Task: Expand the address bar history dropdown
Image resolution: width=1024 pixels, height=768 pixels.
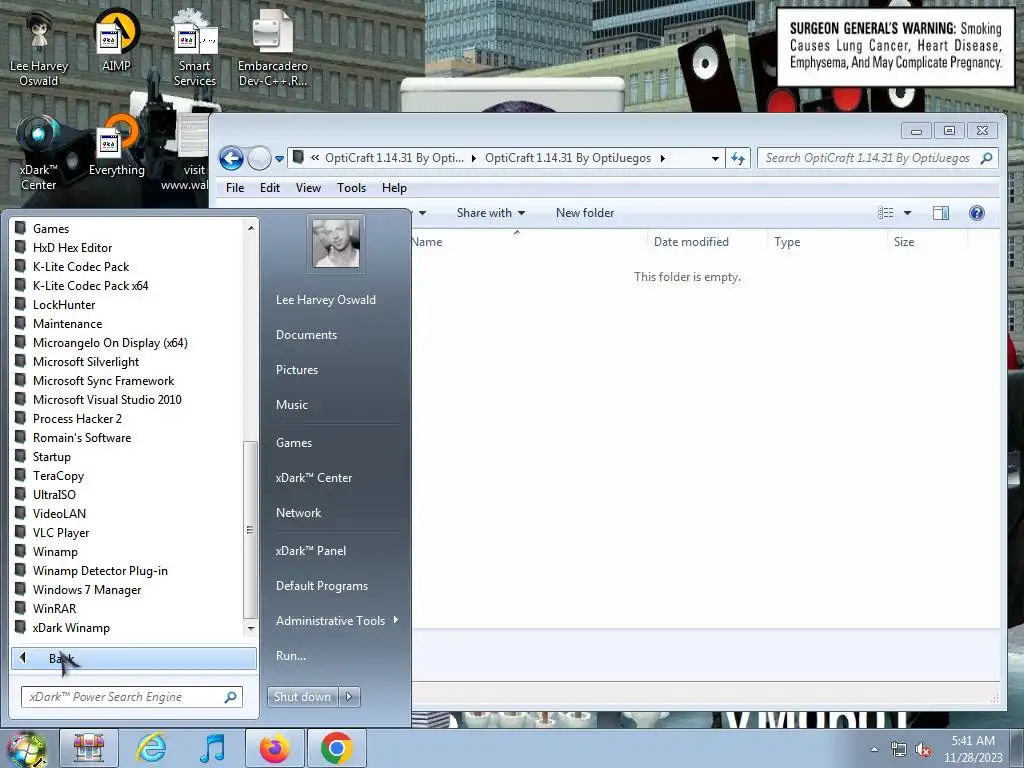Action: coord(715,159)
